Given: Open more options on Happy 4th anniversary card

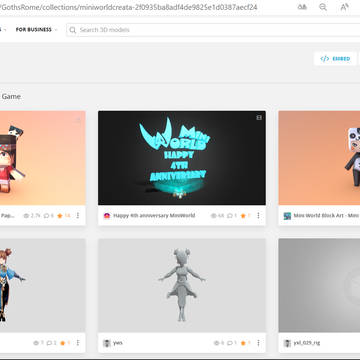Looking at the screenshot, I should coord(258,216).
